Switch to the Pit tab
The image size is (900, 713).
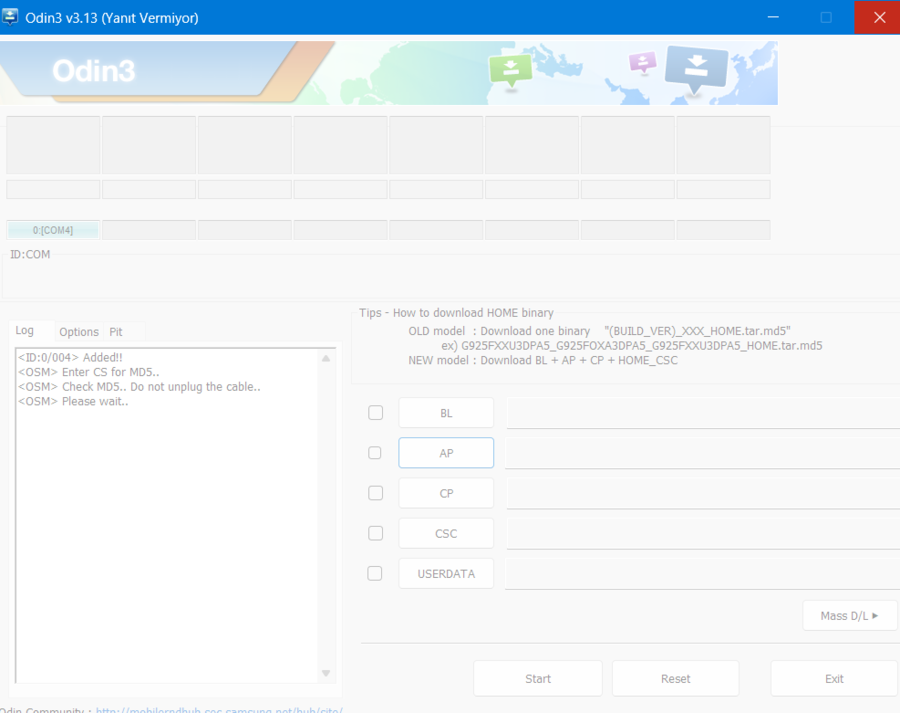[116, 332]
